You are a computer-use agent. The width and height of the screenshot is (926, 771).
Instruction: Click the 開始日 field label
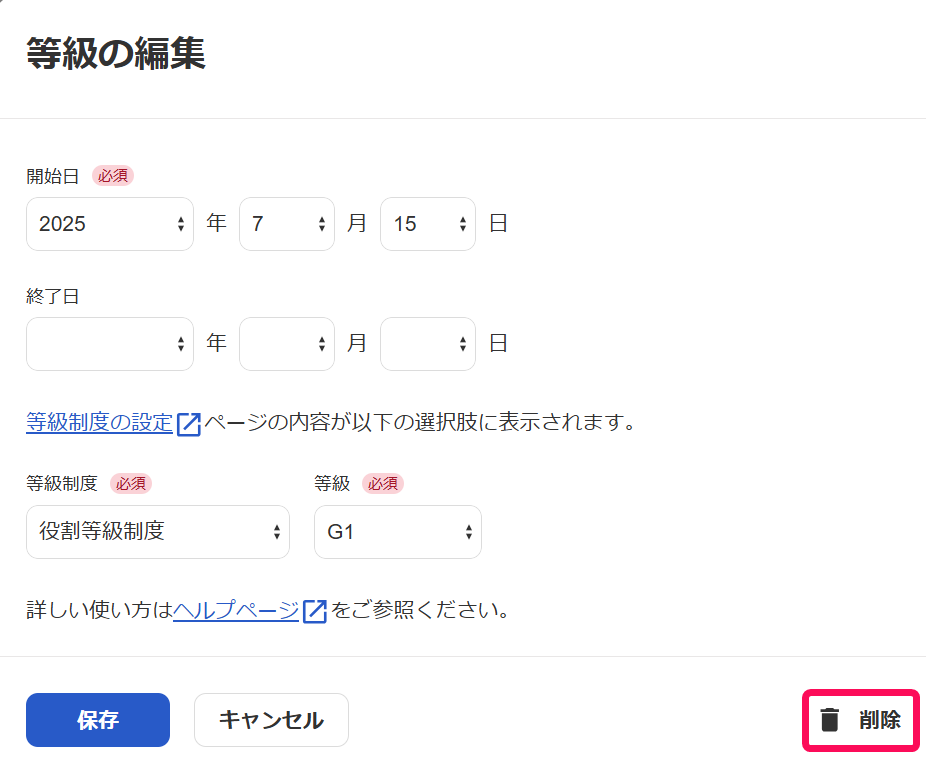pyautogui.click(x=53, y=176)
